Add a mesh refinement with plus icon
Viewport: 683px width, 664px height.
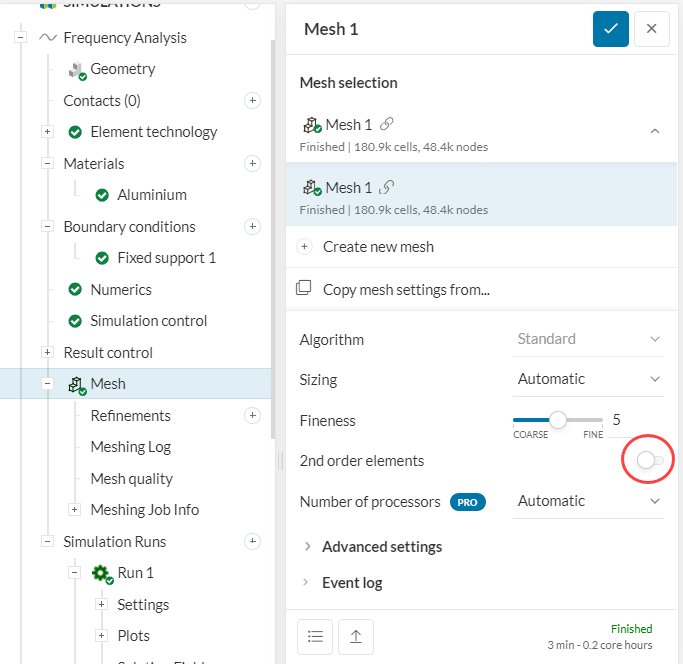(252, 416)
